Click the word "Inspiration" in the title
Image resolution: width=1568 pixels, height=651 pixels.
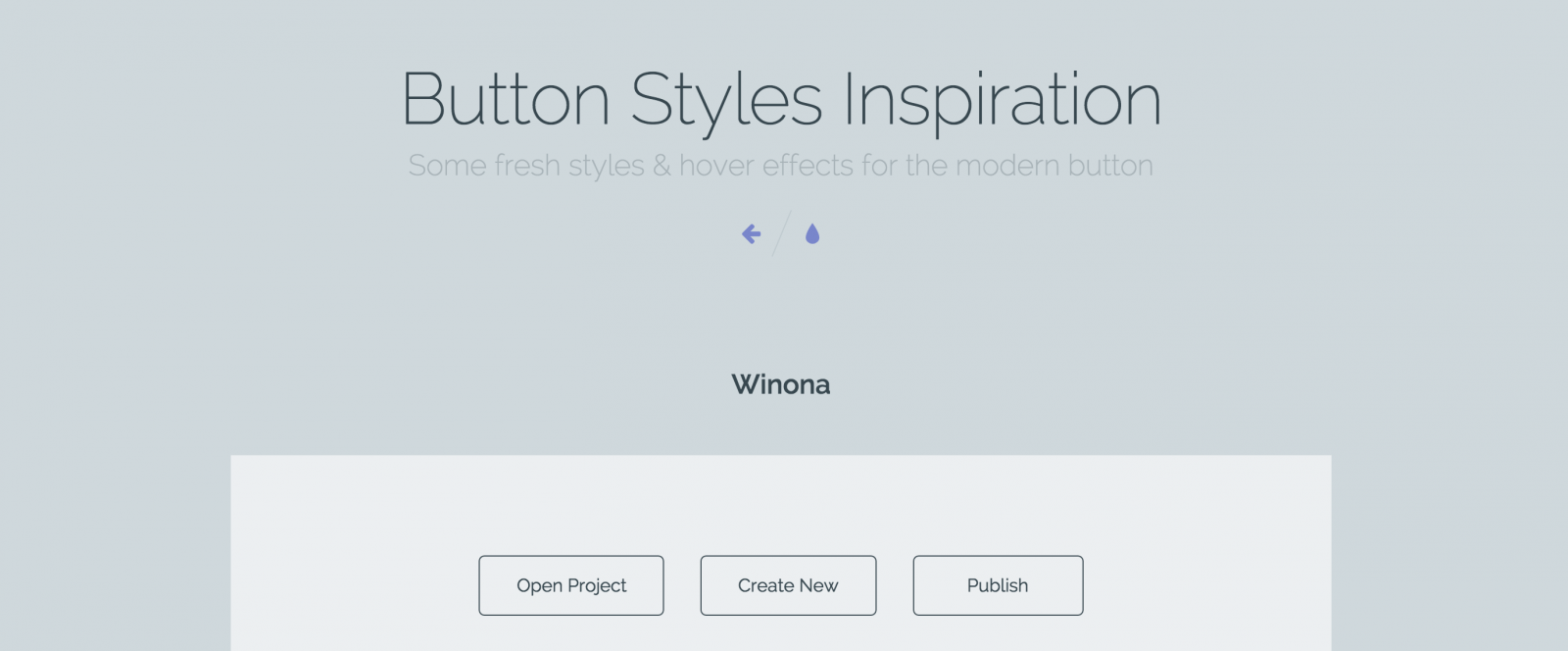click(1002, 99)
